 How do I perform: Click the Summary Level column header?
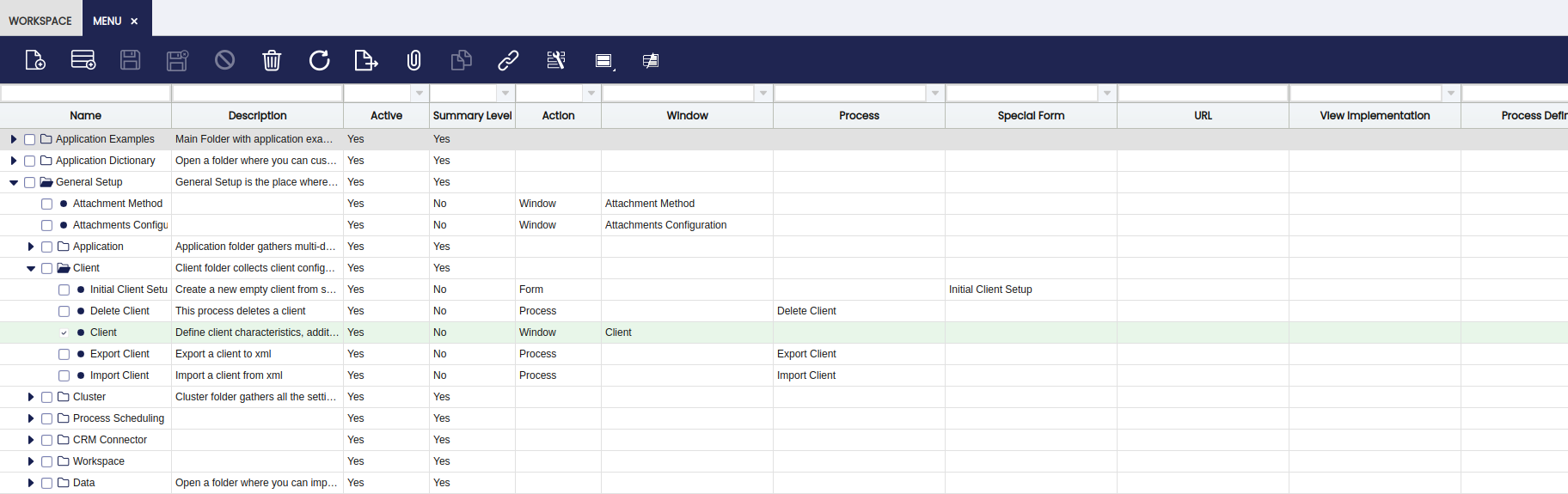(473, 115)
